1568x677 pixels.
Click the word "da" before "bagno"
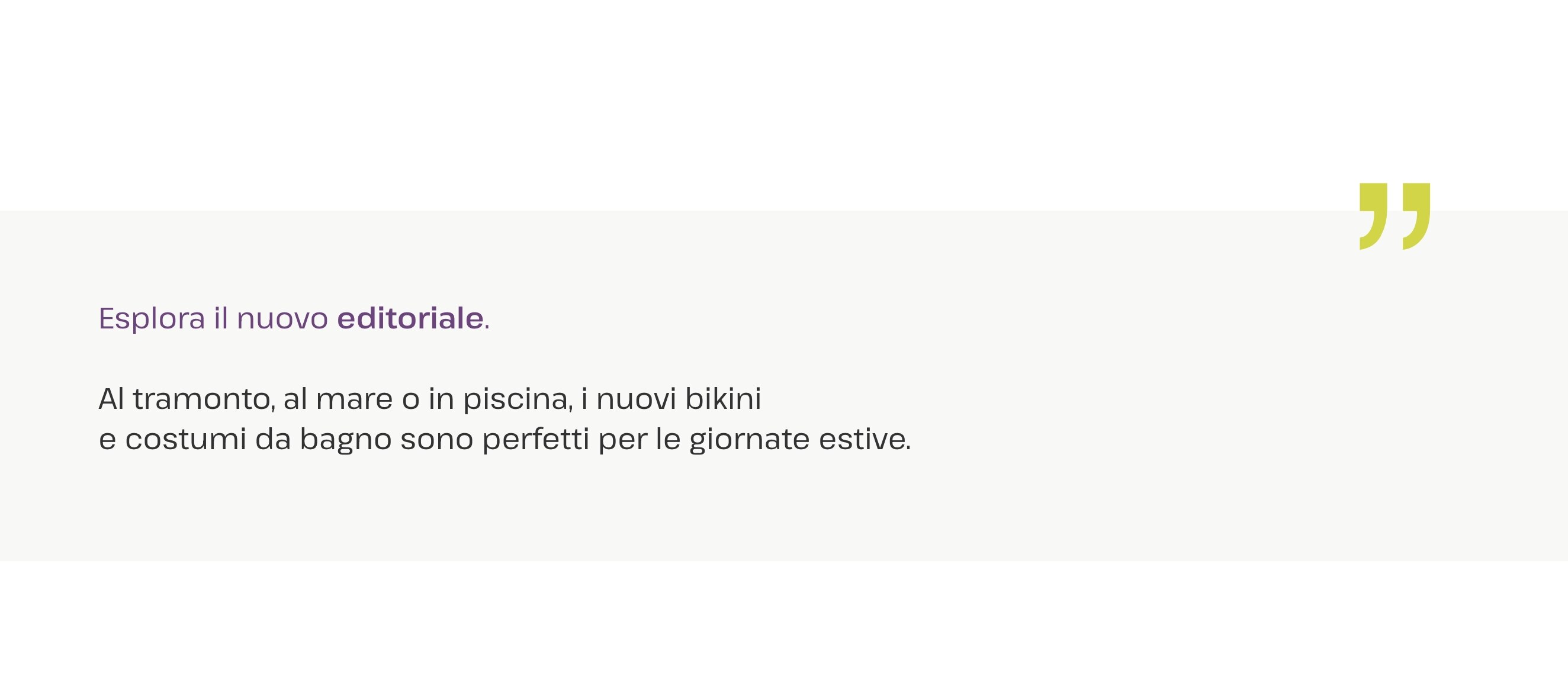[273, 439]
